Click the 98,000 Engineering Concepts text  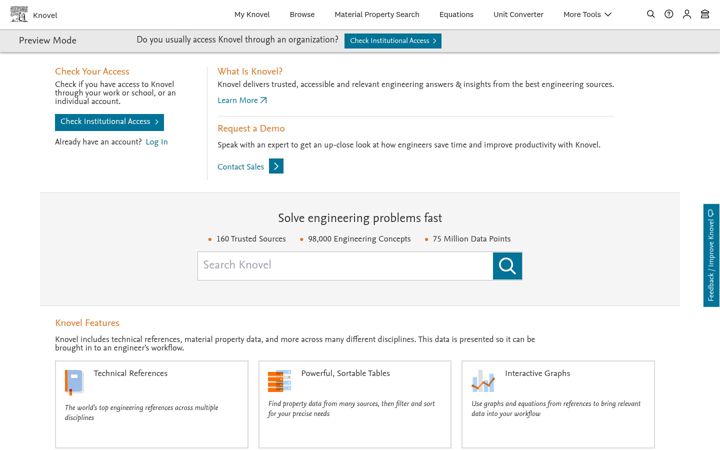[x=359, y=239]
